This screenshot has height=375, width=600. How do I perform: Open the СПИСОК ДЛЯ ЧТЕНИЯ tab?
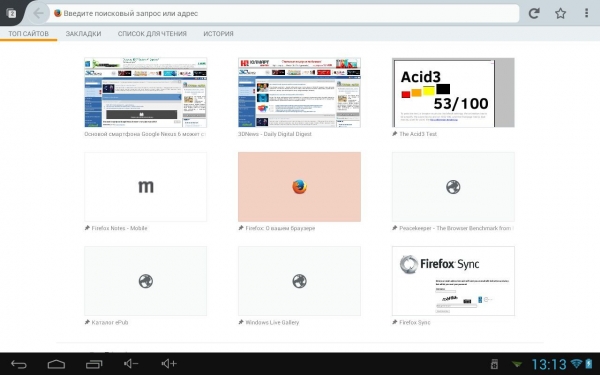click(152, 34)
